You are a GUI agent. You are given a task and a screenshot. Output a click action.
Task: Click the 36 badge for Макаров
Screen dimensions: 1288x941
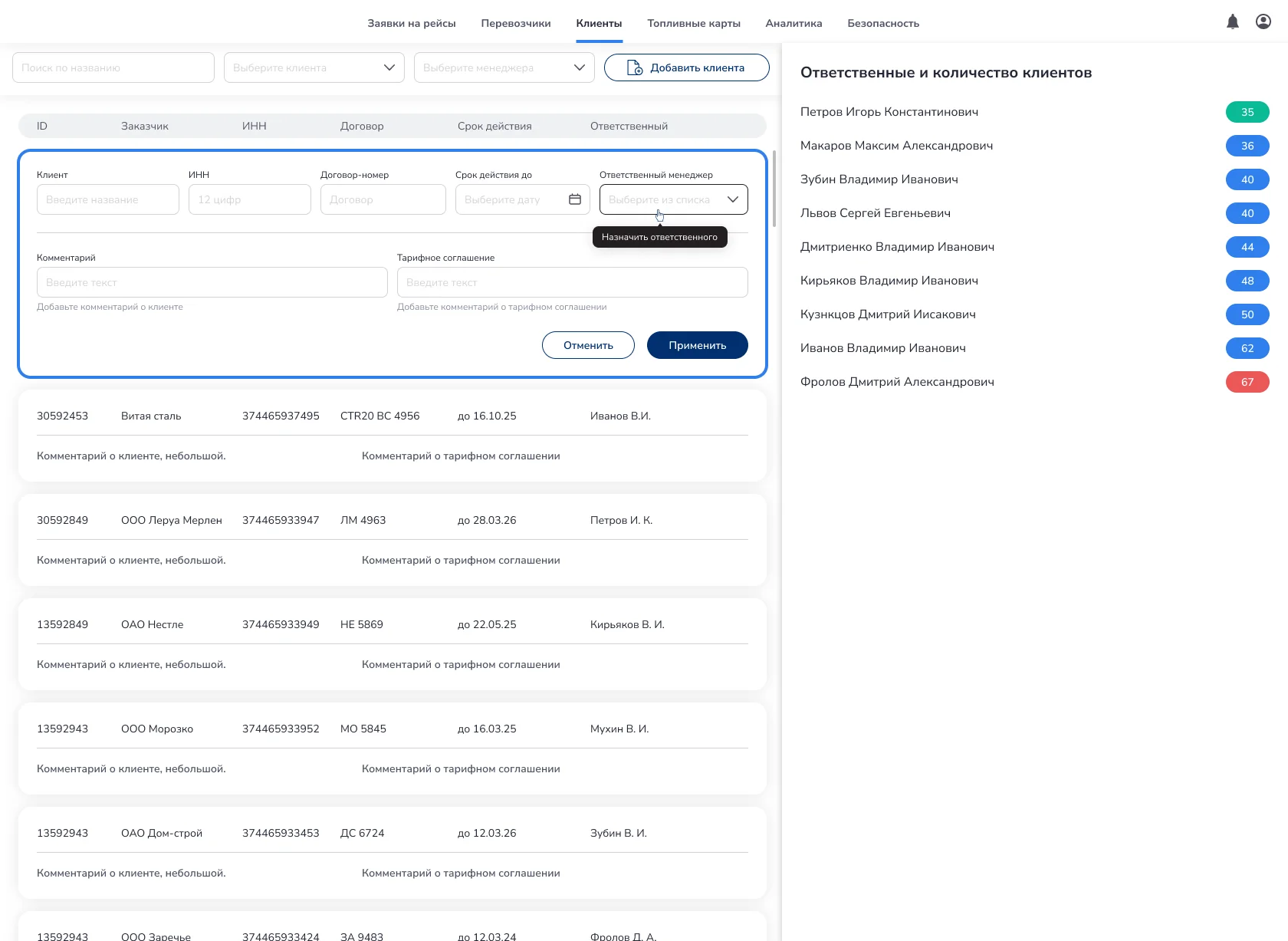(1247, 146)
